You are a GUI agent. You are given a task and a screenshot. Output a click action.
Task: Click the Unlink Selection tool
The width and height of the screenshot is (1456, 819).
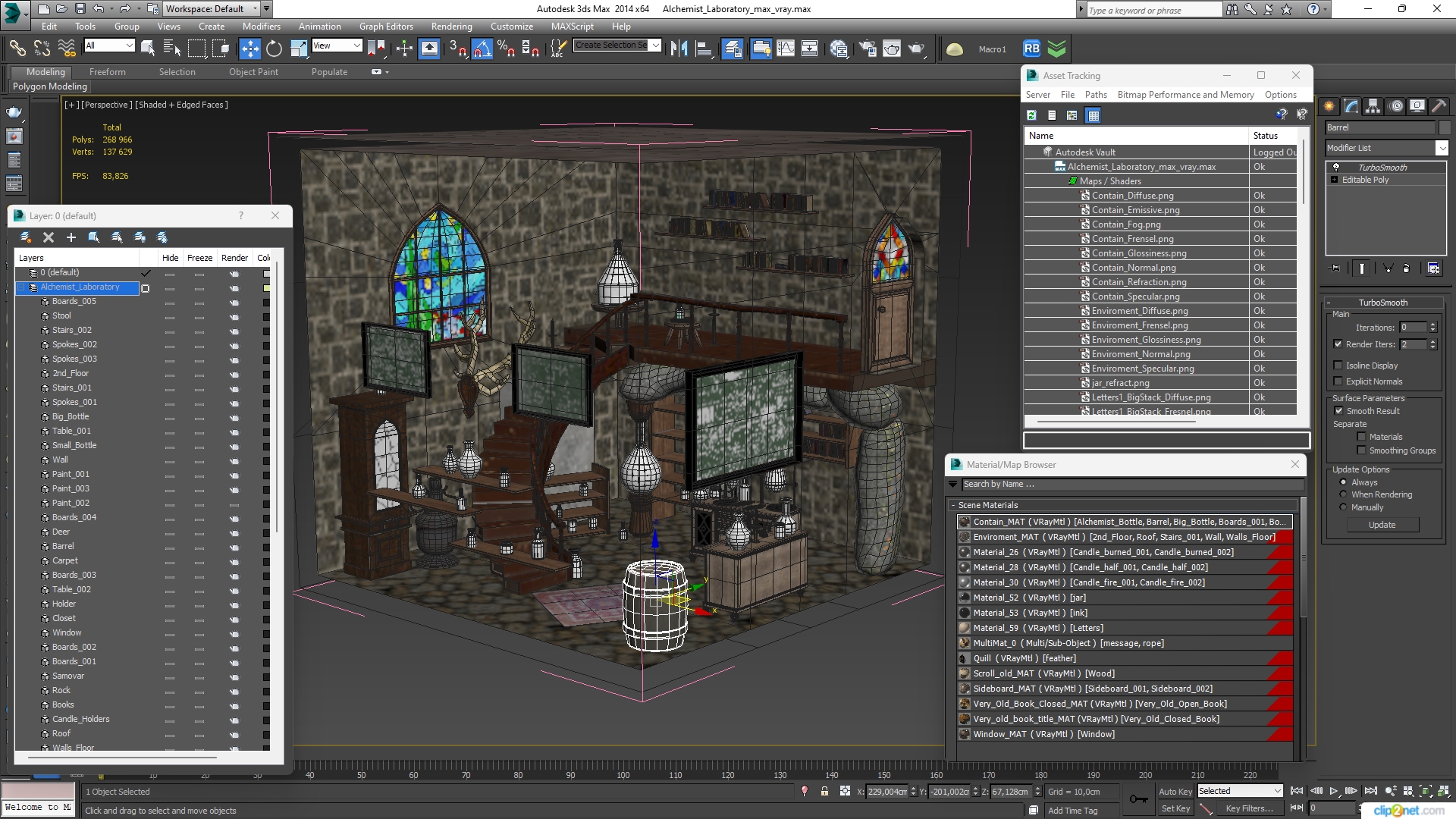(x=42, y=49)
